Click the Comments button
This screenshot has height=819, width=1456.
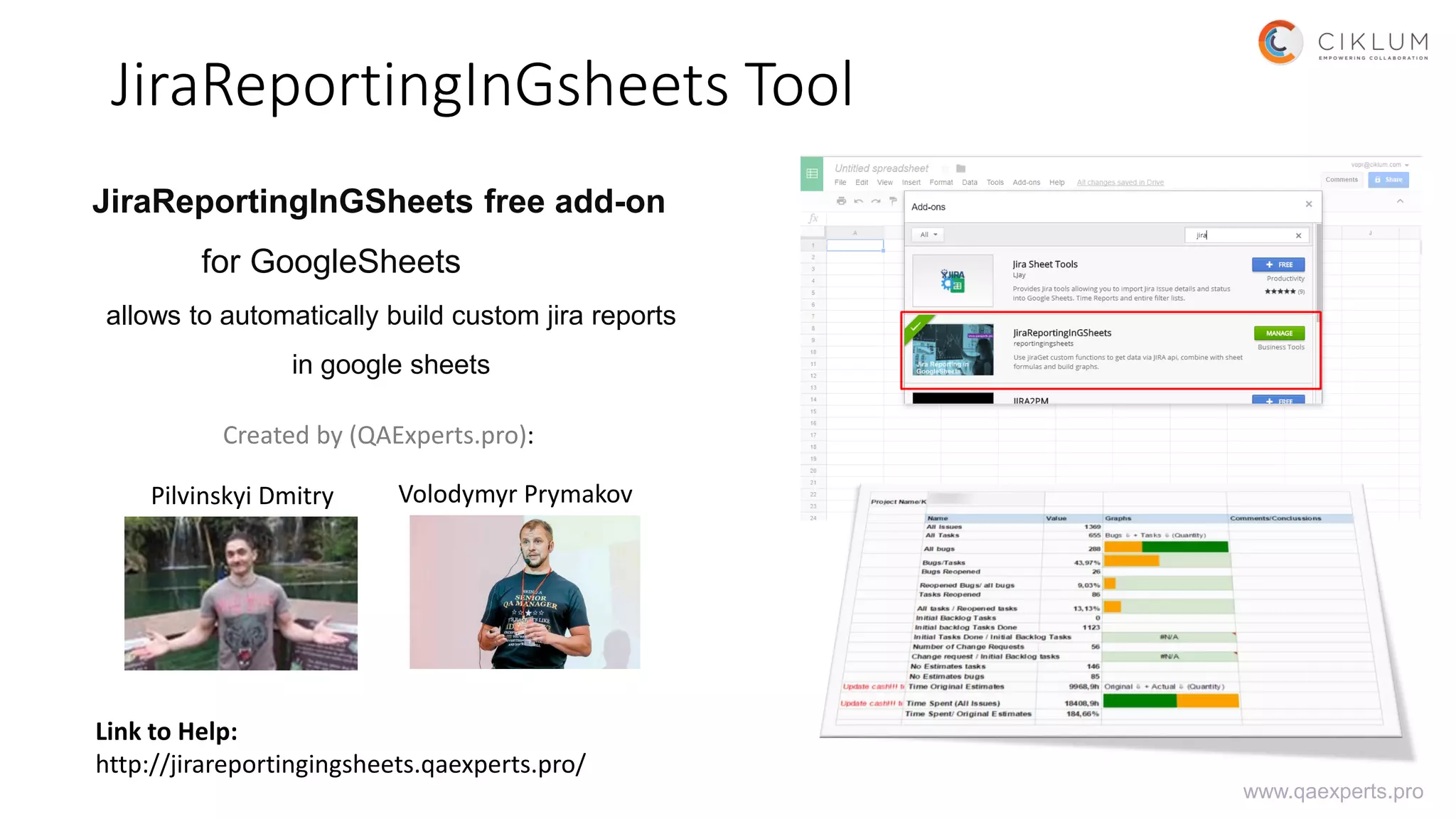1342,180
